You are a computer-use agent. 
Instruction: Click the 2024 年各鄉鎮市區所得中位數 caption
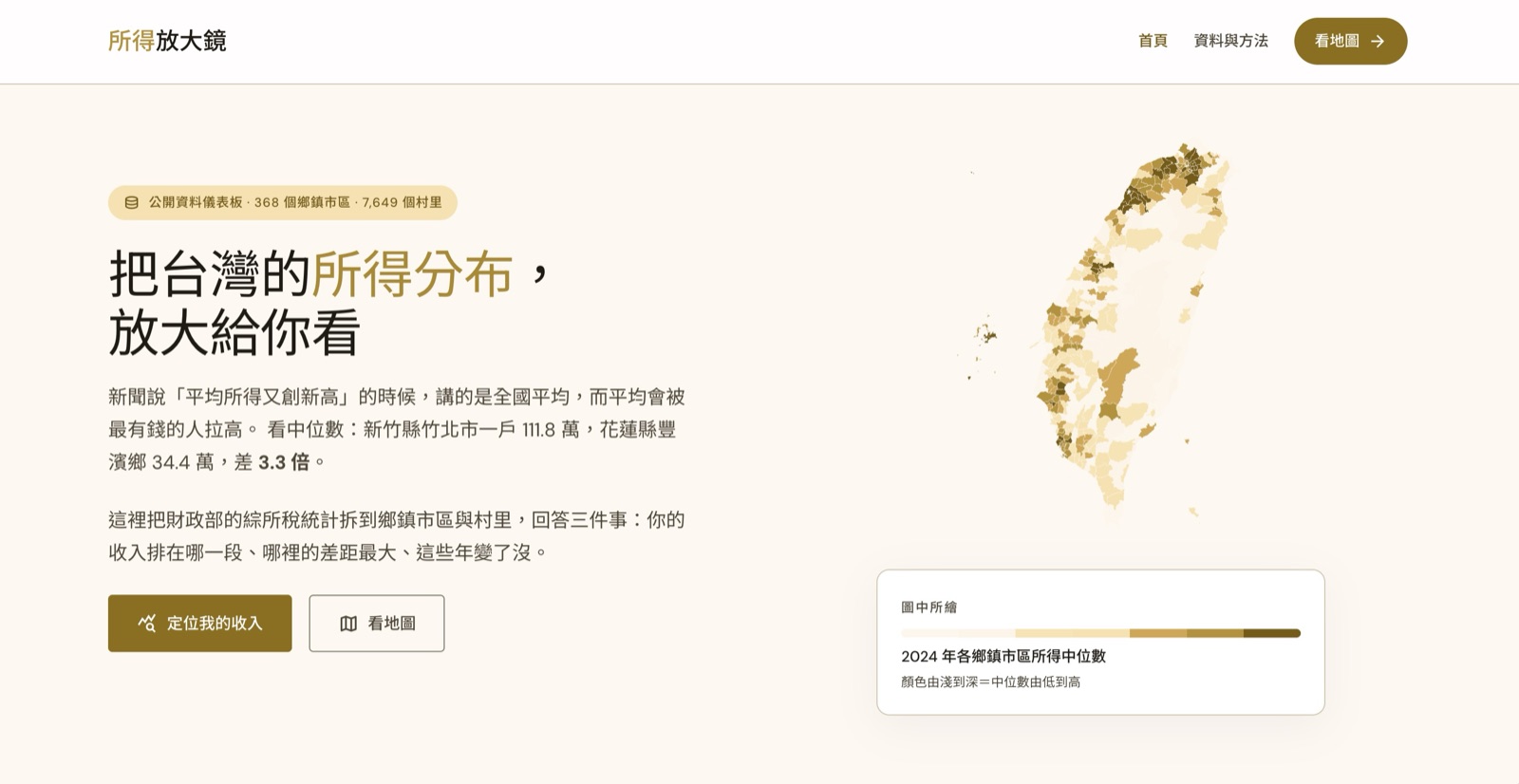click(1003, 656)
